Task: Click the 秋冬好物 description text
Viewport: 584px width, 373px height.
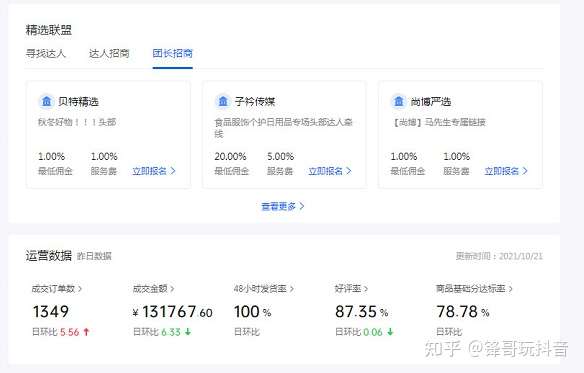Action: click(77, 122)
